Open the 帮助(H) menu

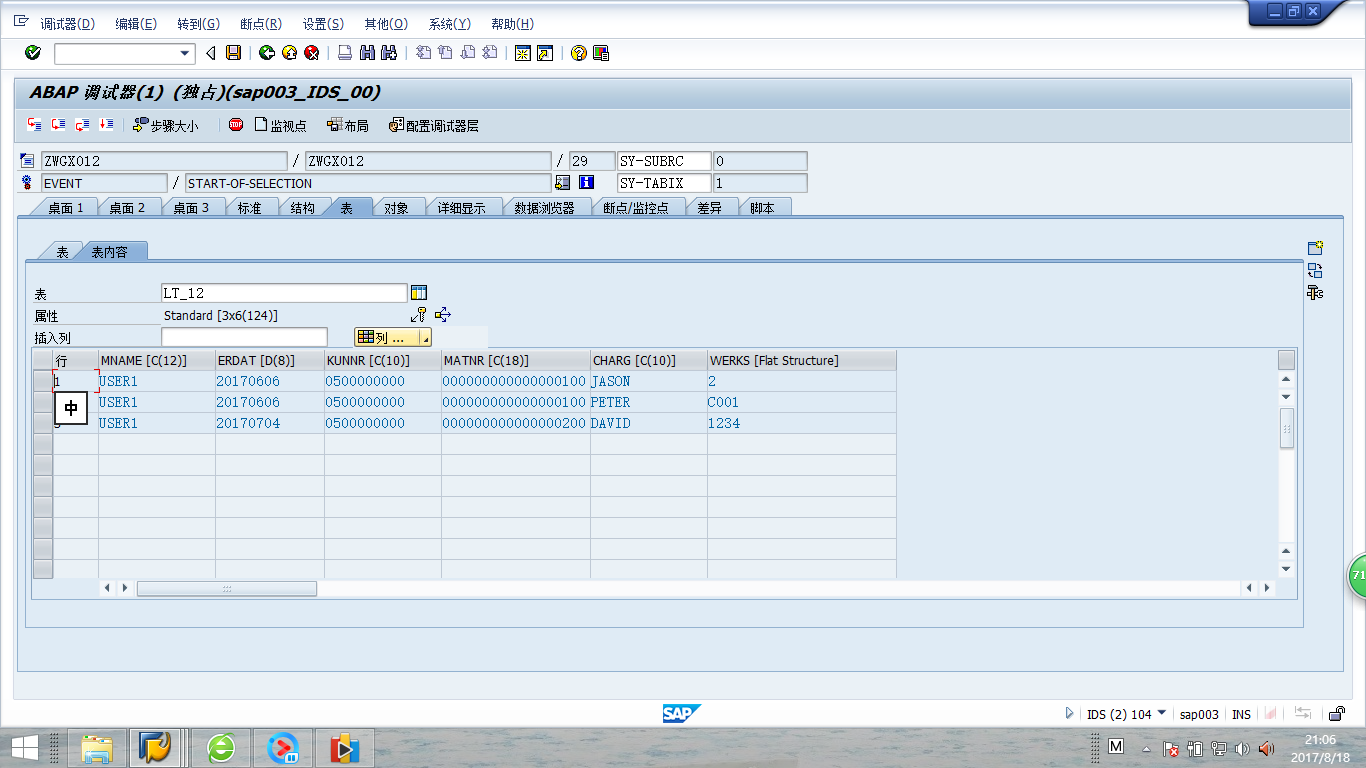(x=512, y=24)
